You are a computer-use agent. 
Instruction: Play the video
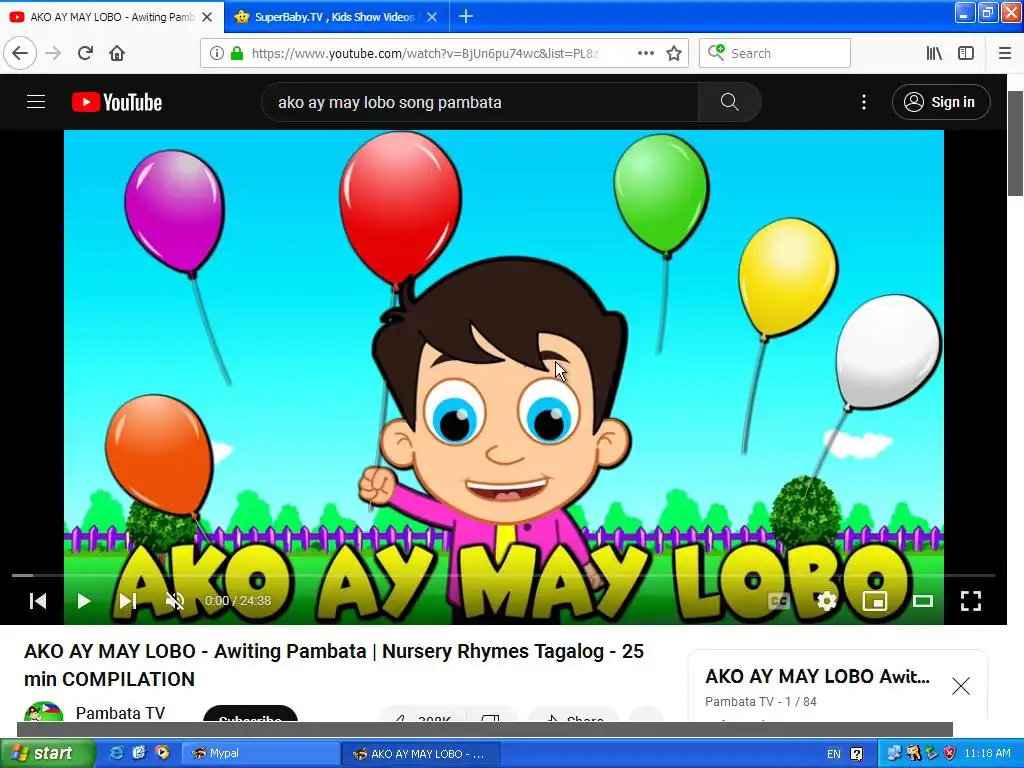(x=84, y=601)
